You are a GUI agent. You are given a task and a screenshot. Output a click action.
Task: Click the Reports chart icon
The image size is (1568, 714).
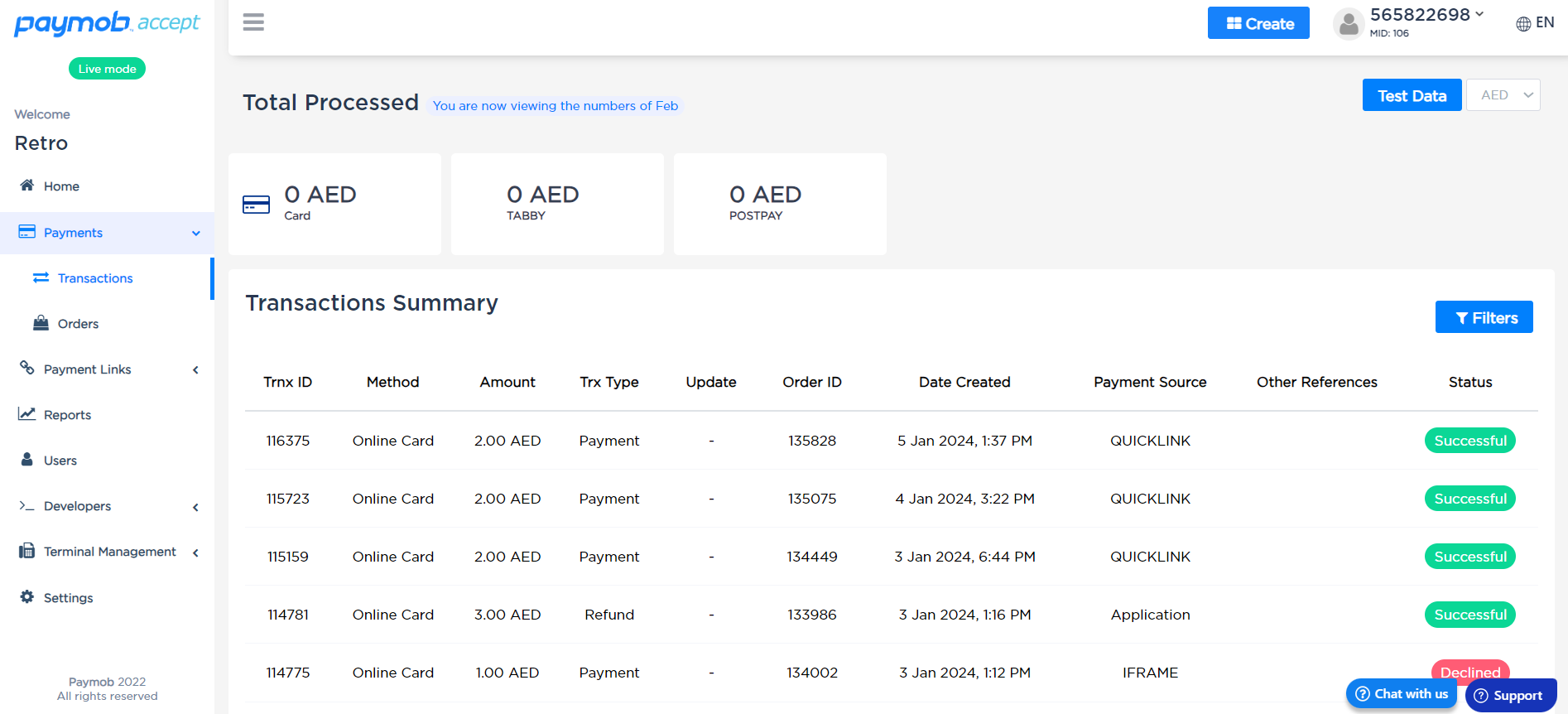coord(27,414)
